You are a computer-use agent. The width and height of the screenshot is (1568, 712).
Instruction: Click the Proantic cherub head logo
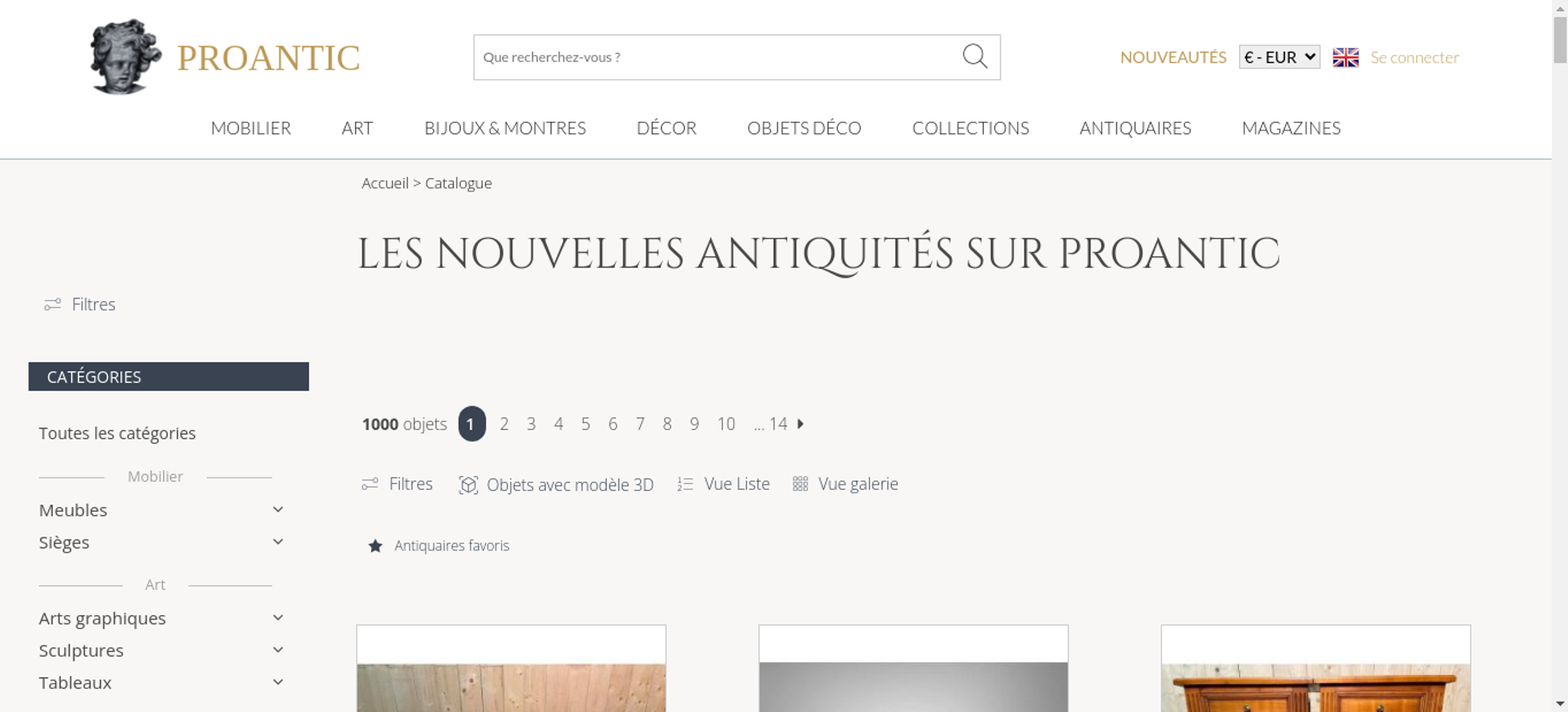tap(125, 57)
